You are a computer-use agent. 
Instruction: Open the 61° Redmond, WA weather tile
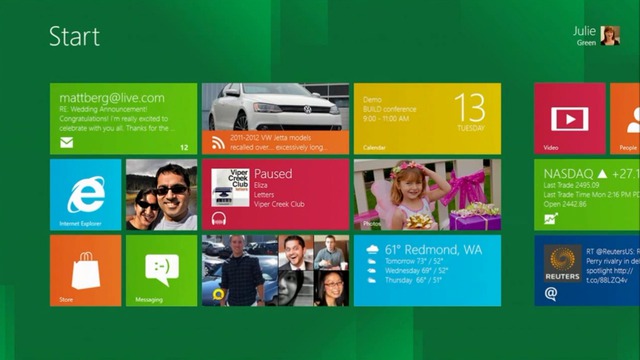(427, 270)
